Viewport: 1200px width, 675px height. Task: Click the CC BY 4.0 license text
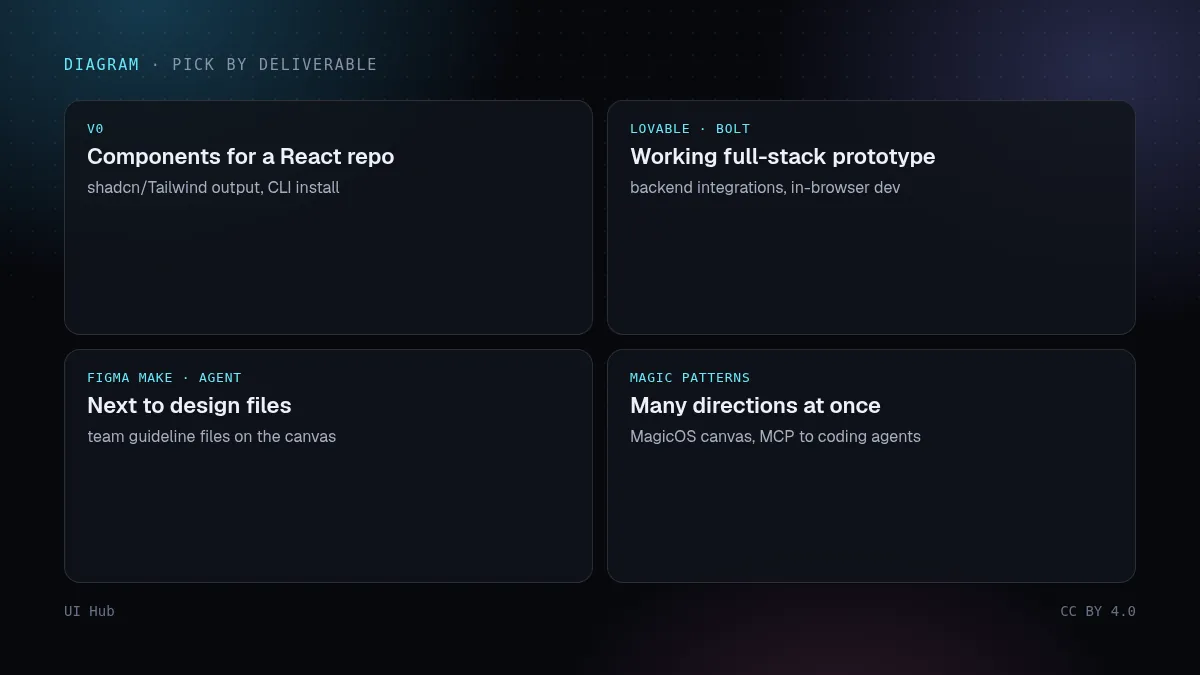[1098, 611]
